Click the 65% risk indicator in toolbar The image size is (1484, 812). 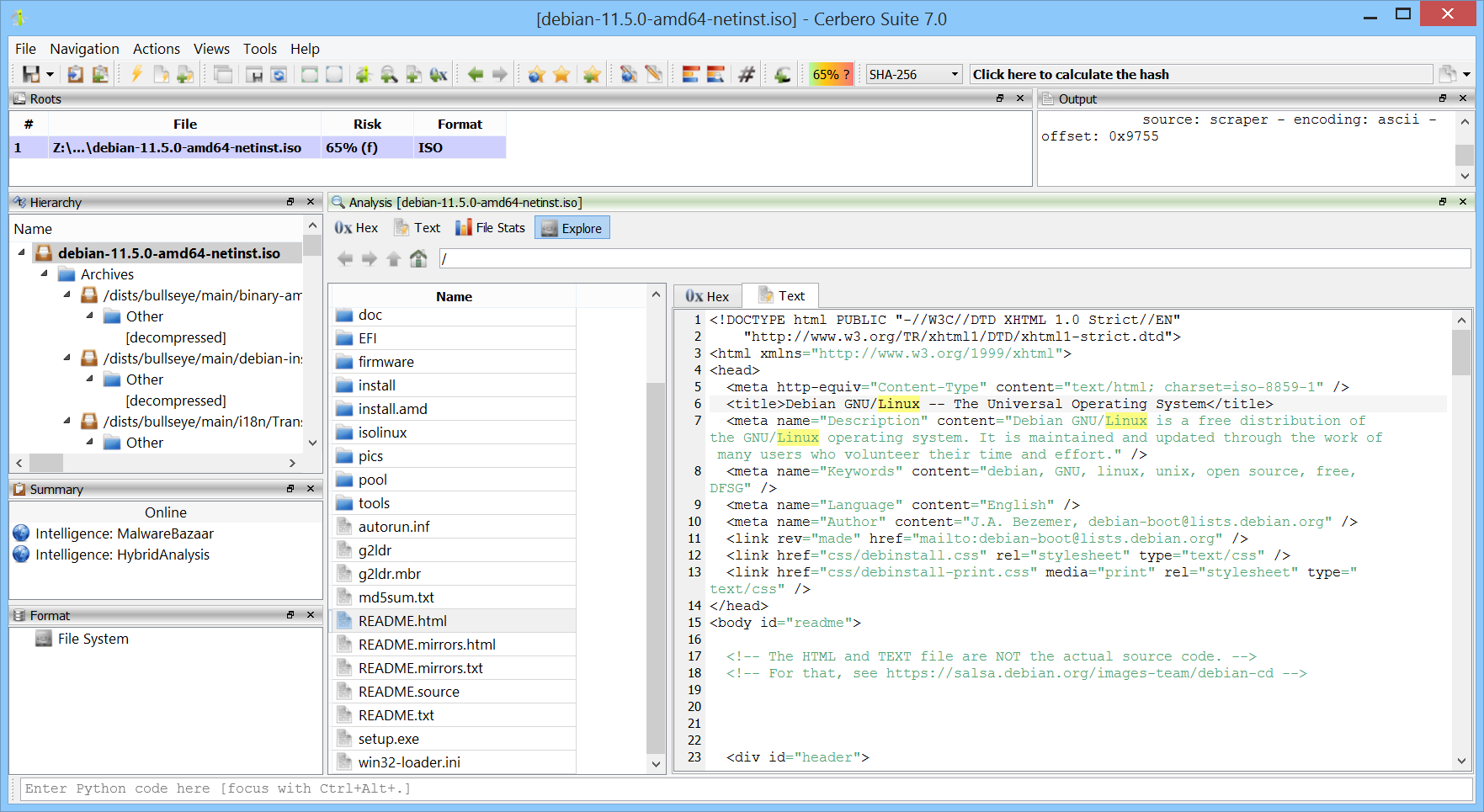[x=831, y=74]
